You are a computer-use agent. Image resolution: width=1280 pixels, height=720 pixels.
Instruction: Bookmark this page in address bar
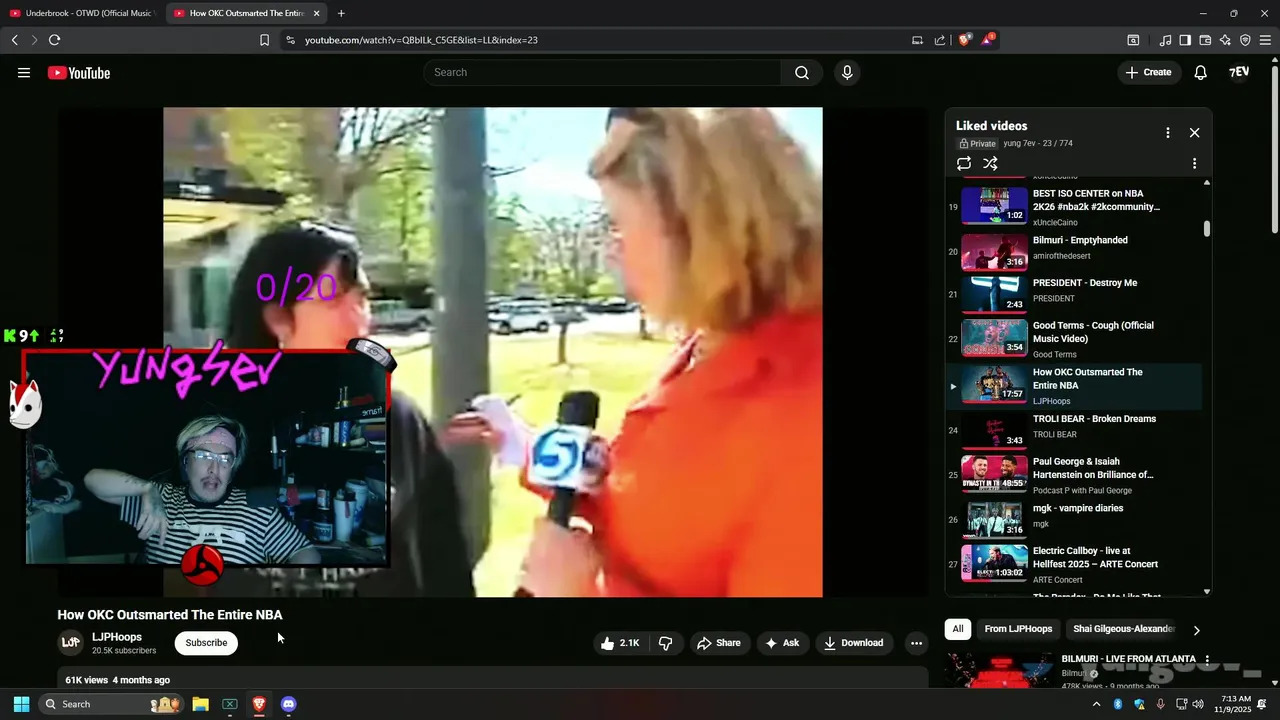click(x=264, y=40)
